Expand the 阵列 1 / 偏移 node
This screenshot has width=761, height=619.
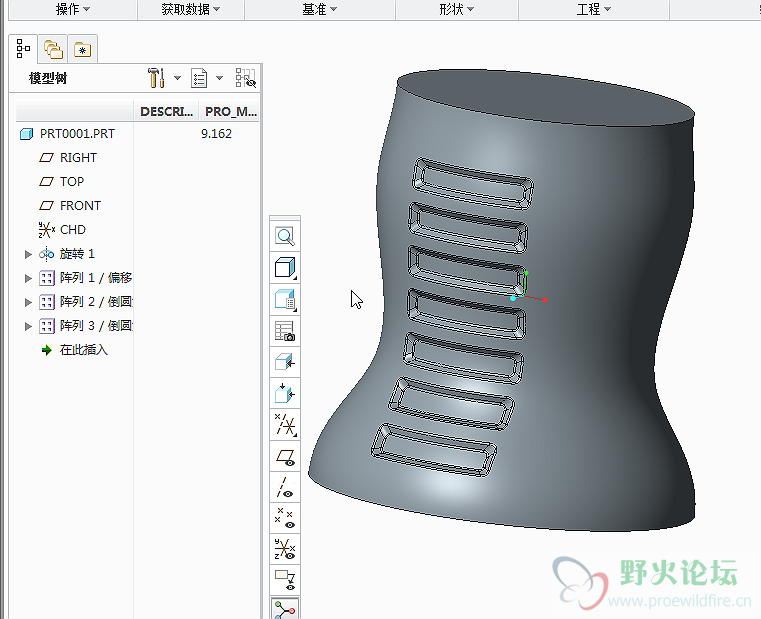[28, 278]
